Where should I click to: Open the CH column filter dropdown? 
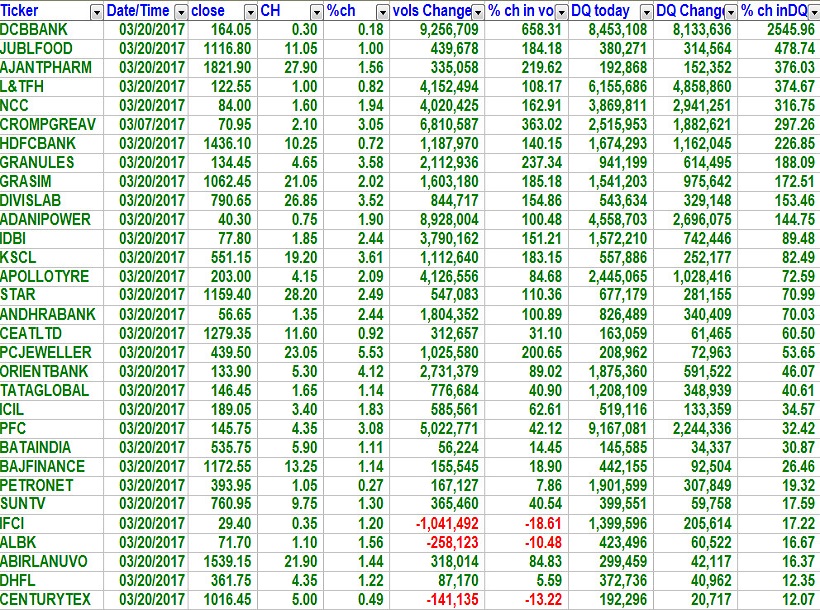316,12
